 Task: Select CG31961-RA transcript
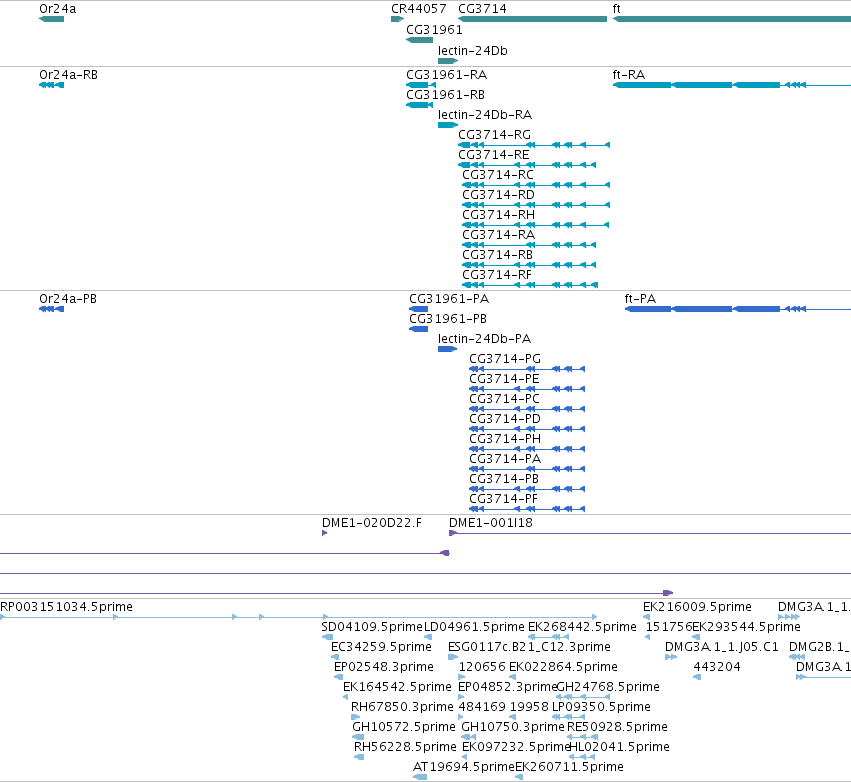(x=447, y=75)
